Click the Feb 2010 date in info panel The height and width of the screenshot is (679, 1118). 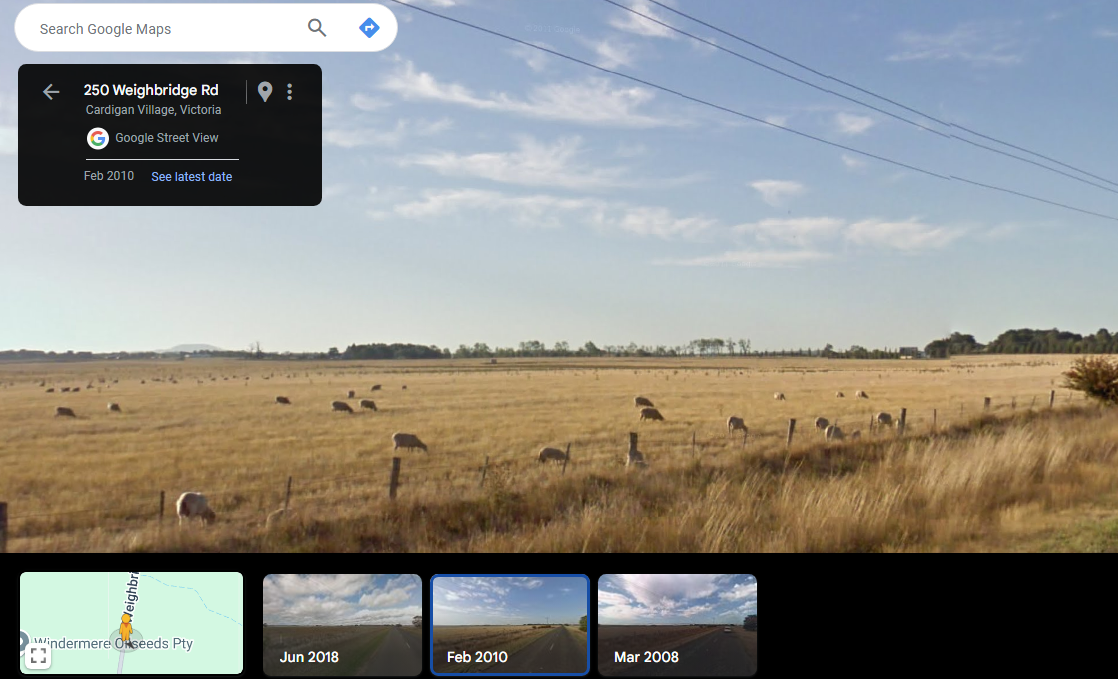pos(109,176)
